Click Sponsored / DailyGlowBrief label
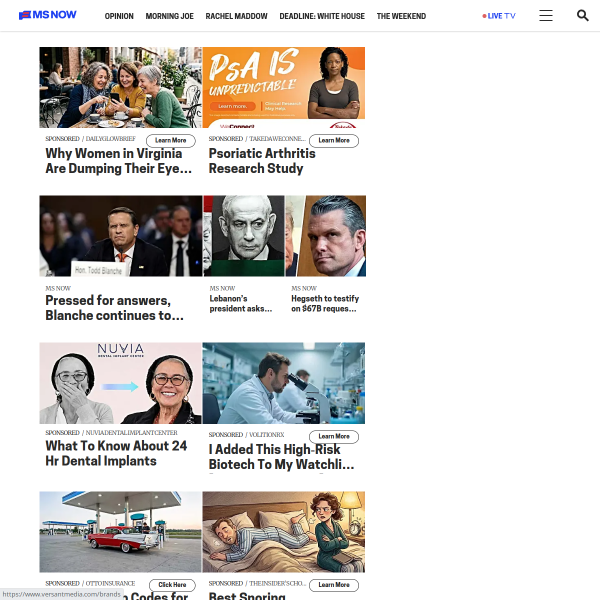600x600 pixels. tap(90, 139)
